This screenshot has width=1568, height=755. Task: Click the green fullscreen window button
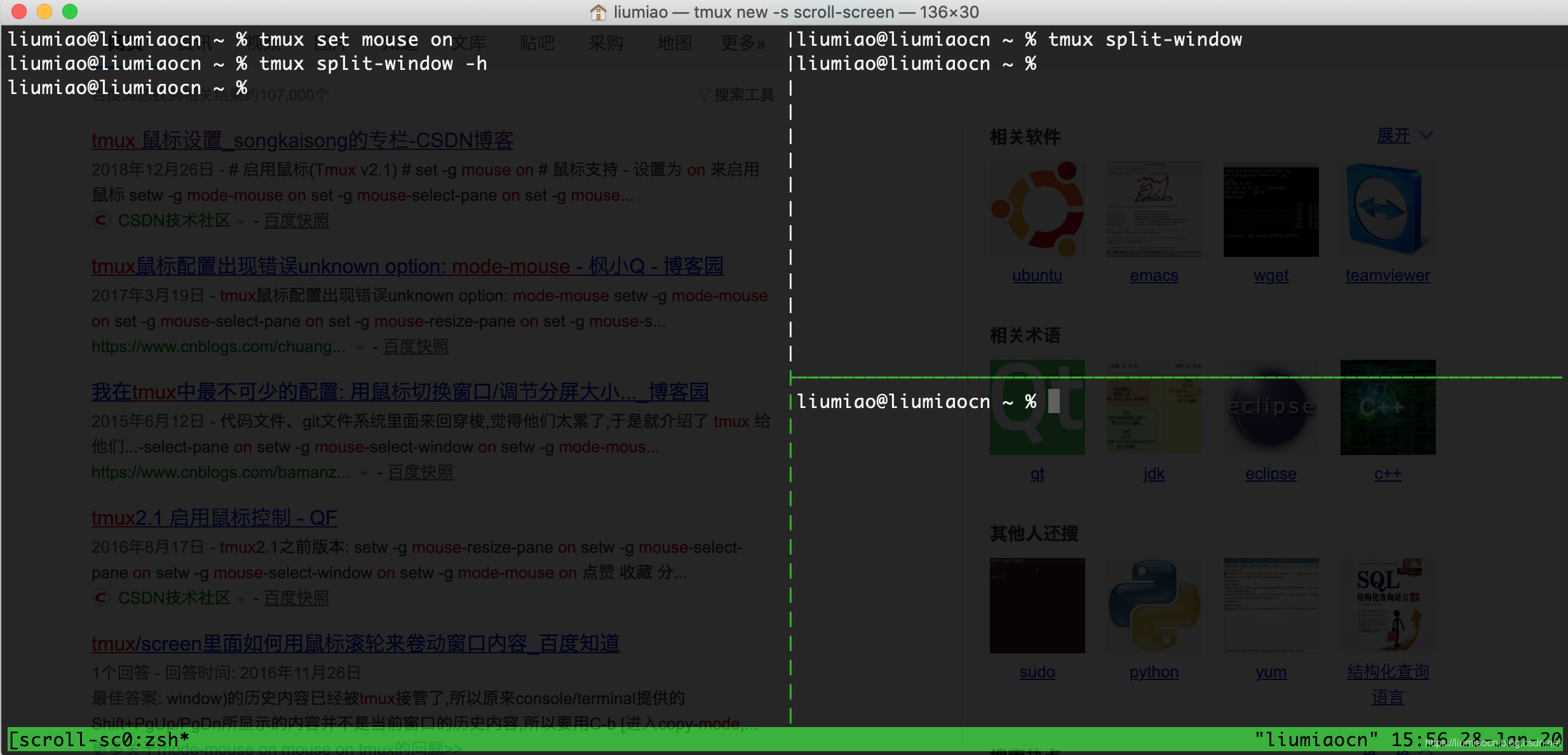click(70, 11)
